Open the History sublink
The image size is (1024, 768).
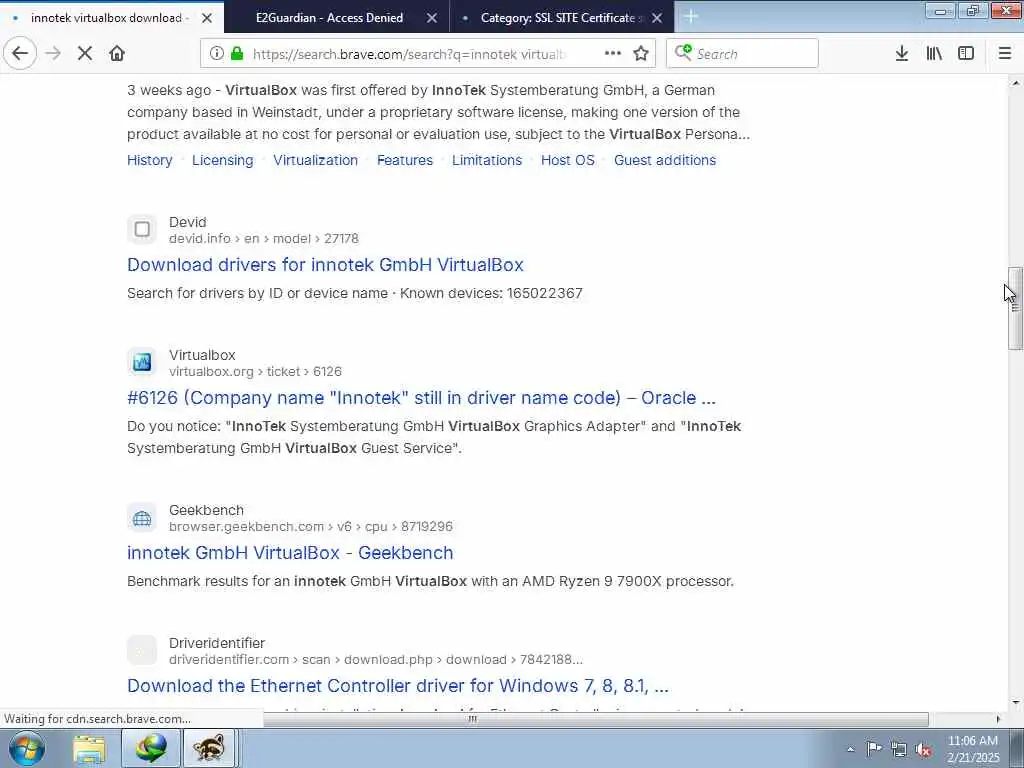point(150,160)
